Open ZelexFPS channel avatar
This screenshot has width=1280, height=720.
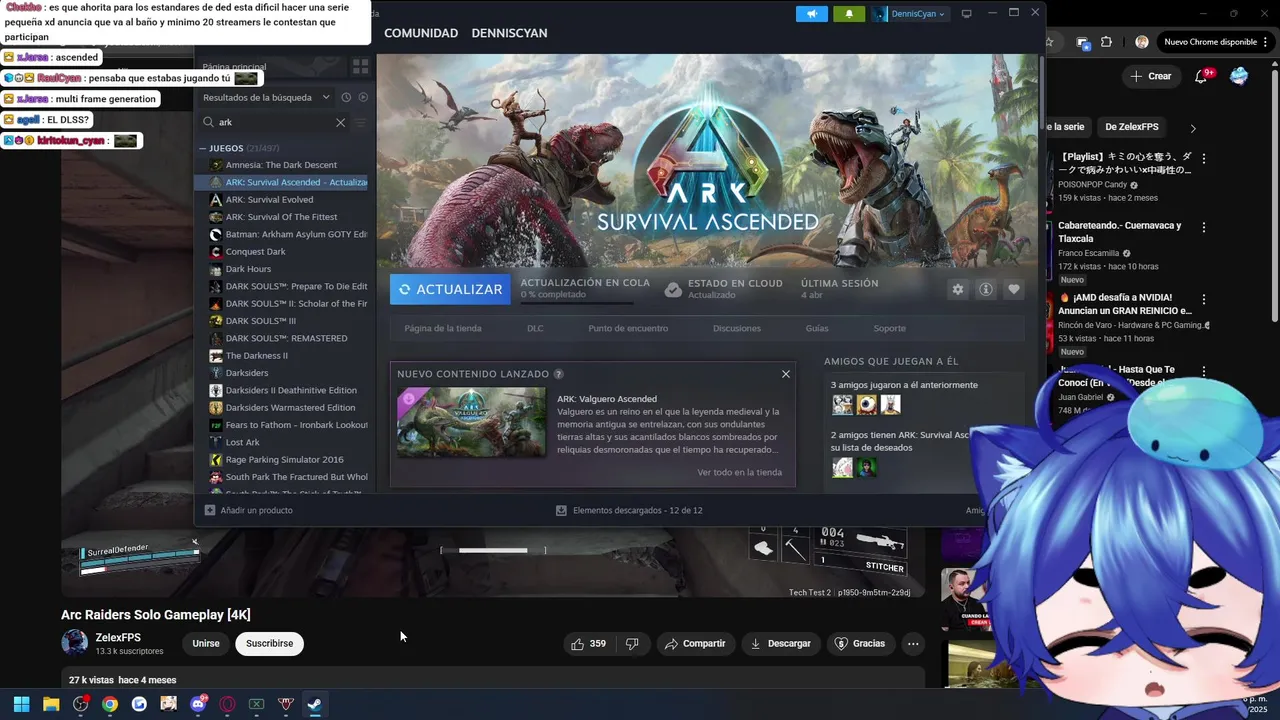coord(74,643)
